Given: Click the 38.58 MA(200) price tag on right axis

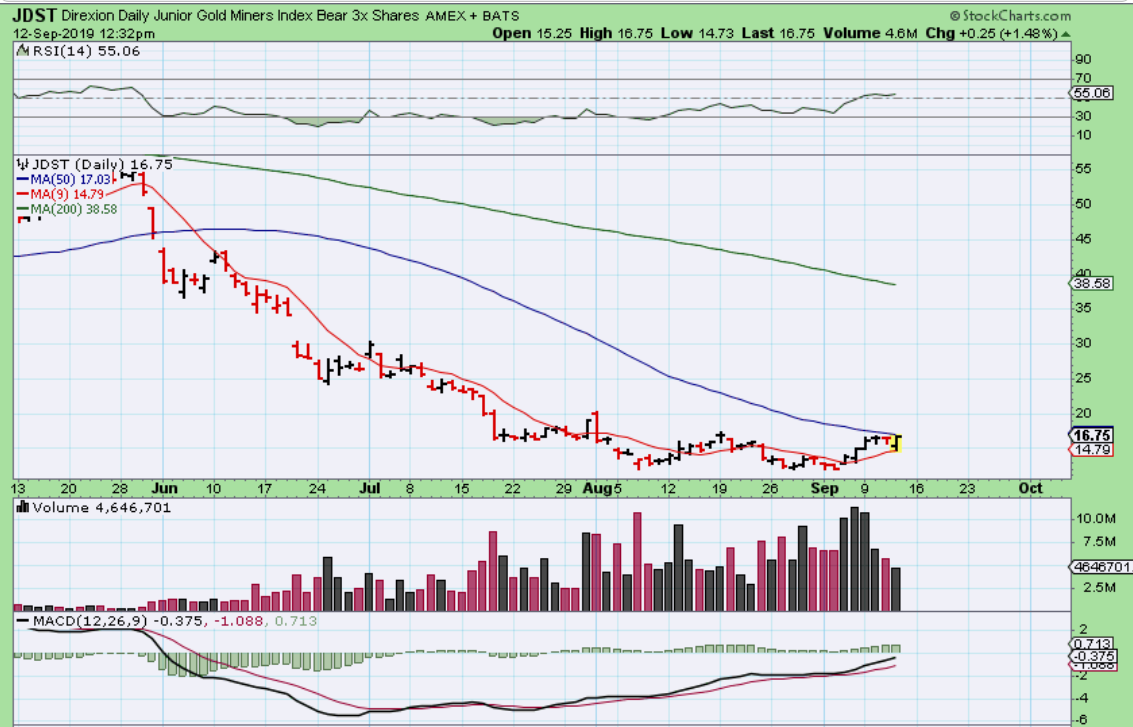Looking at the screenshot, I should 1090,283.
